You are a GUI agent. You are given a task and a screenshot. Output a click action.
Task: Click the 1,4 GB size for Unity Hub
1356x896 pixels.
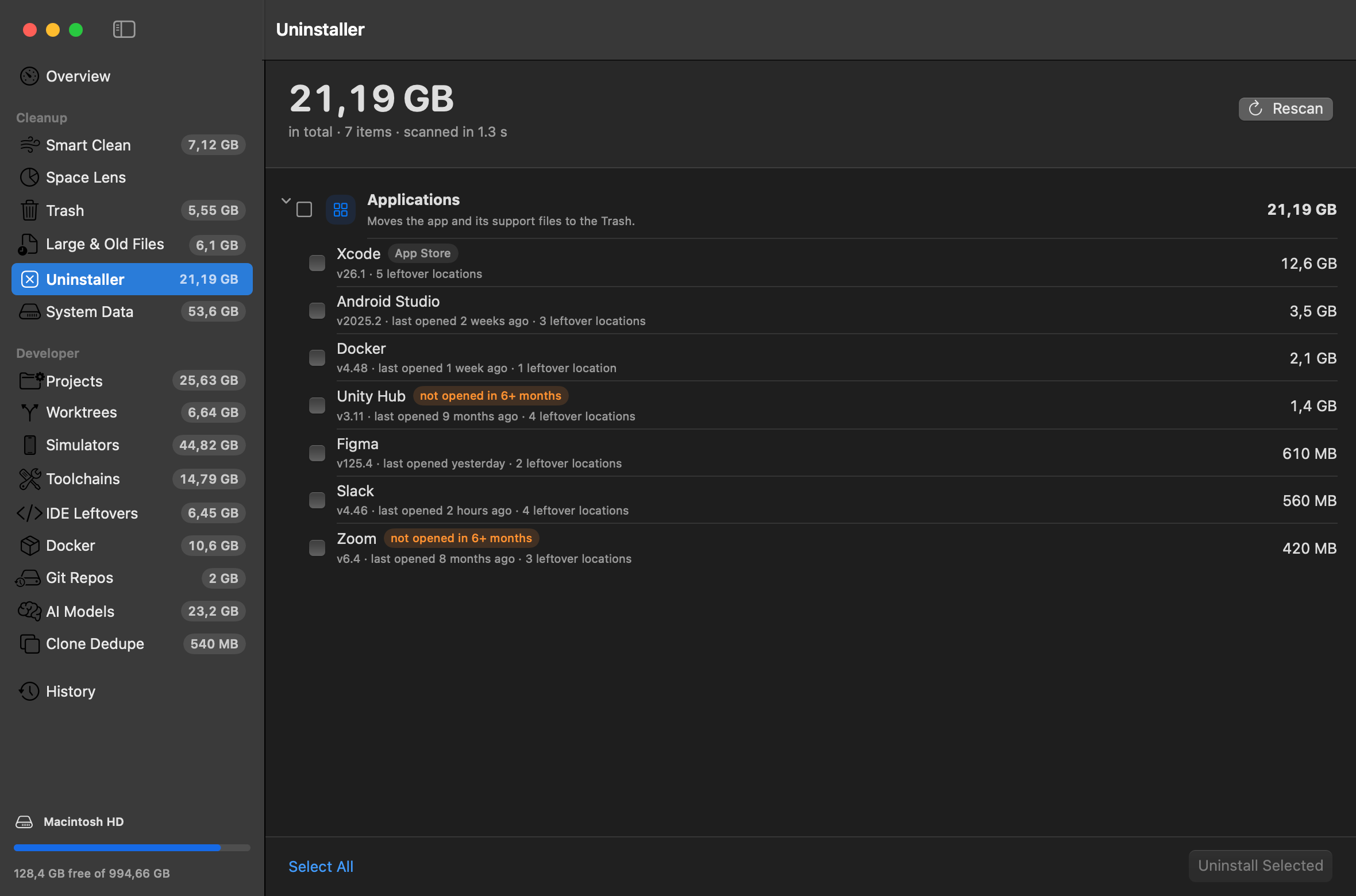1313,406
